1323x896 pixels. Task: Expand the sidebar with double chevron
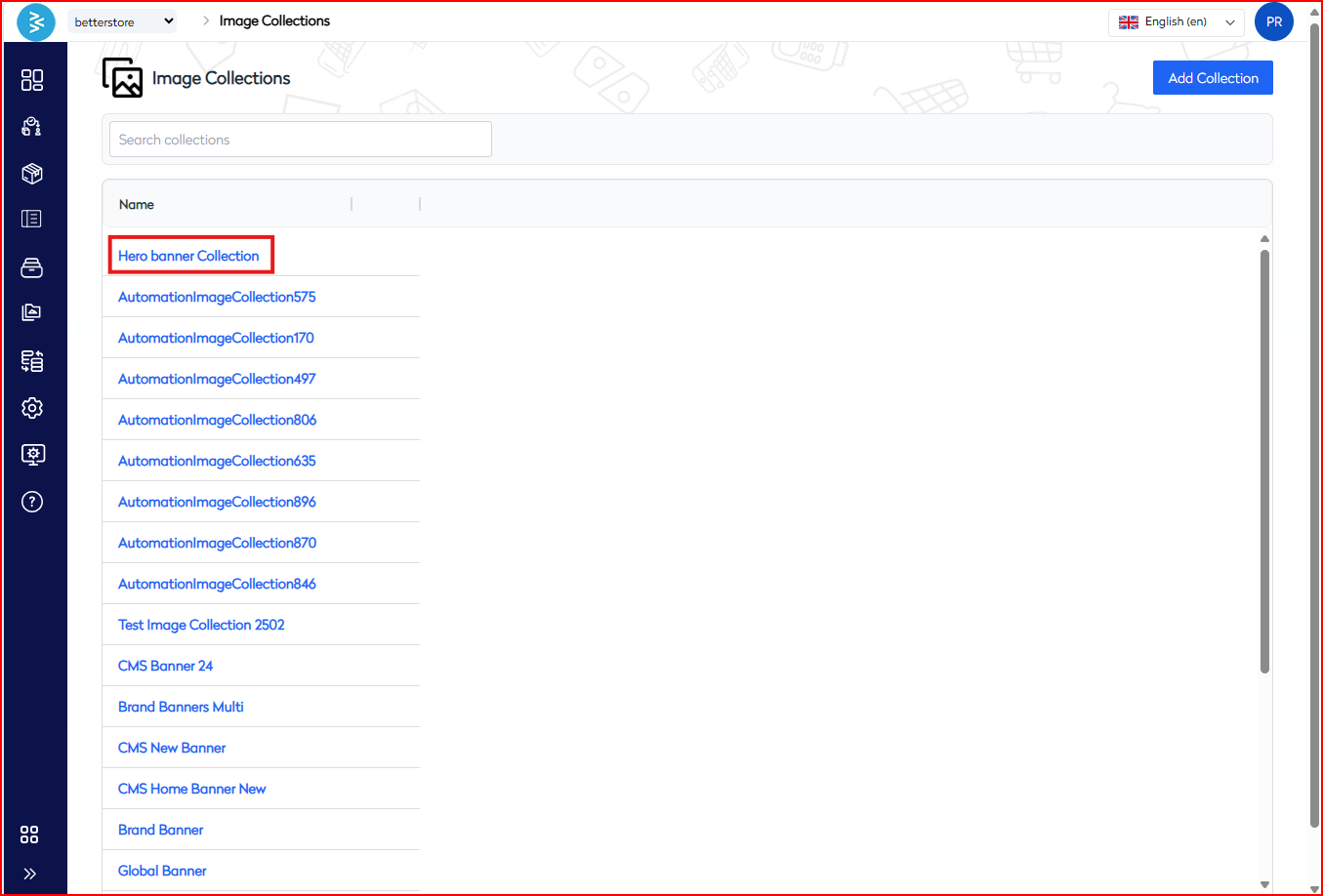pyautogui.click(x=30, y=874)
